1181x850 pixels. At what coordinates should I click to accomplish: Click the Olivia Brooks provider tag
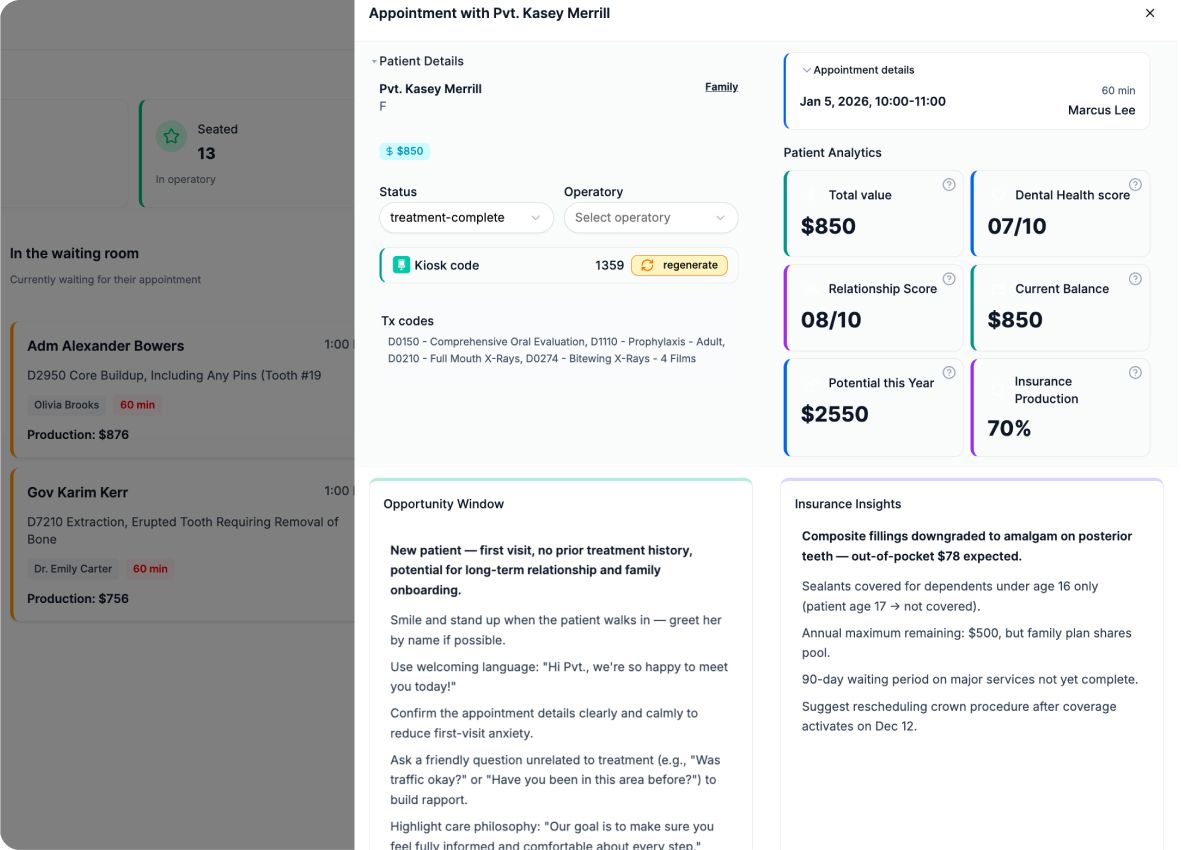[x=67, y=405]
